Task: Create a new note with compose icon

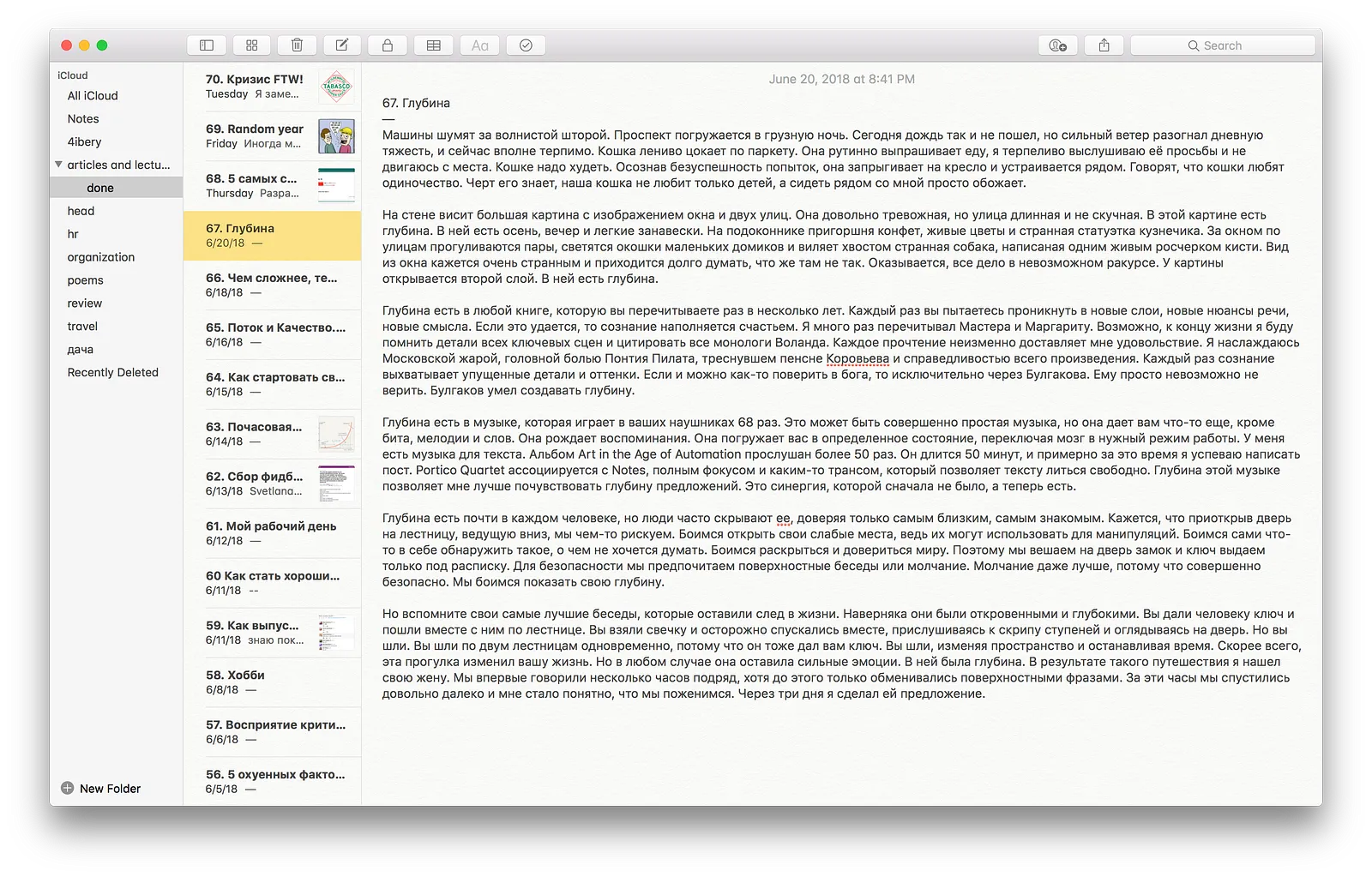Action: coord(341,45)
